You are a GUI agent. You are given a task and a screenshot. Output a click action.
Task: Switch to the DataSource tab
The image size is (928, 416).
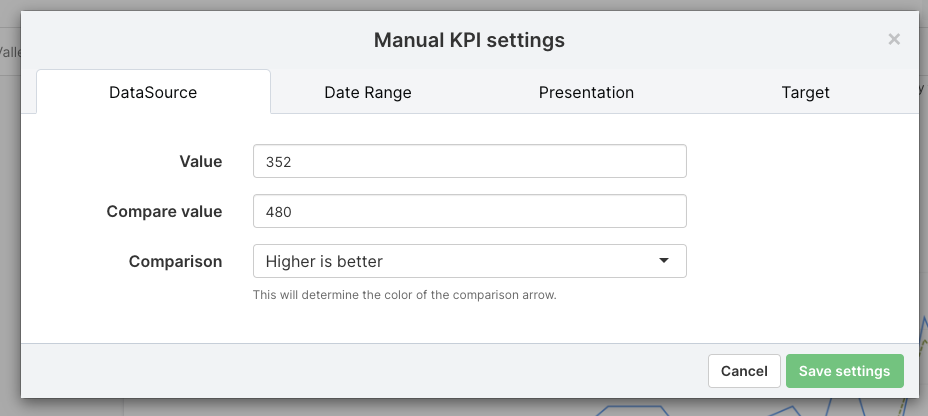[x=153, y=92]
